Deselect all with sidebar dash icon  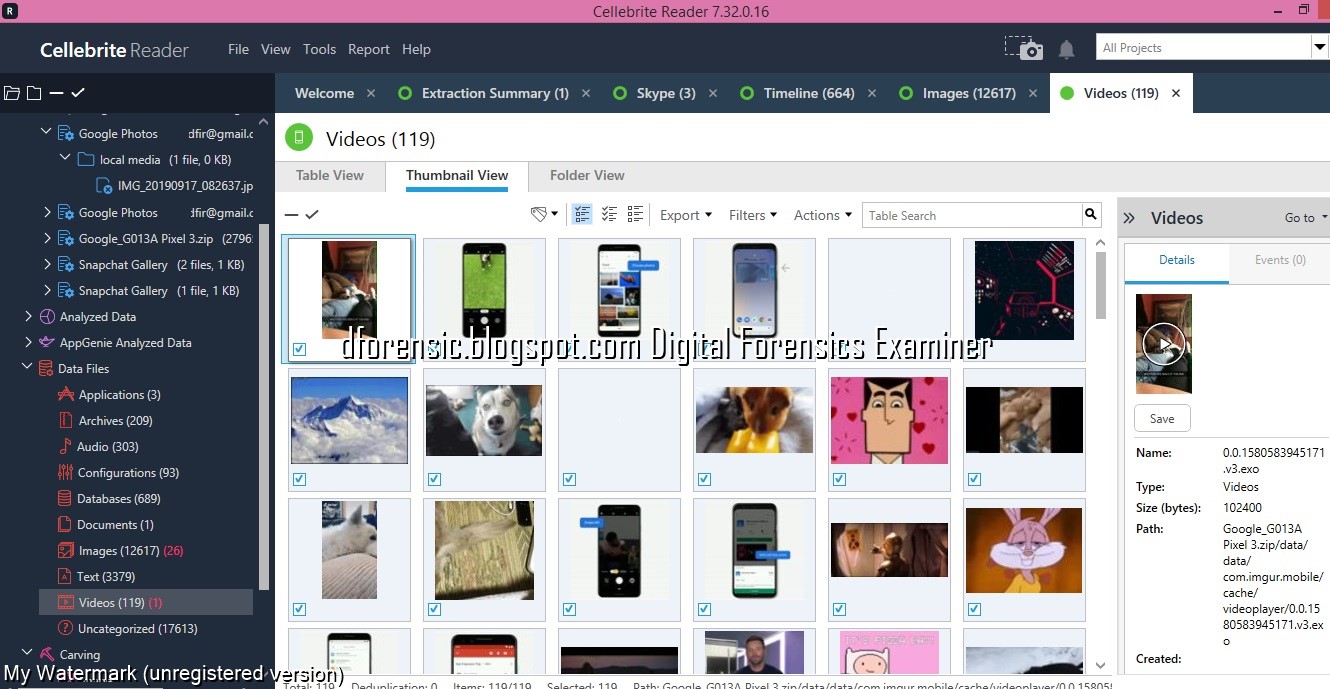coord(56,93)
